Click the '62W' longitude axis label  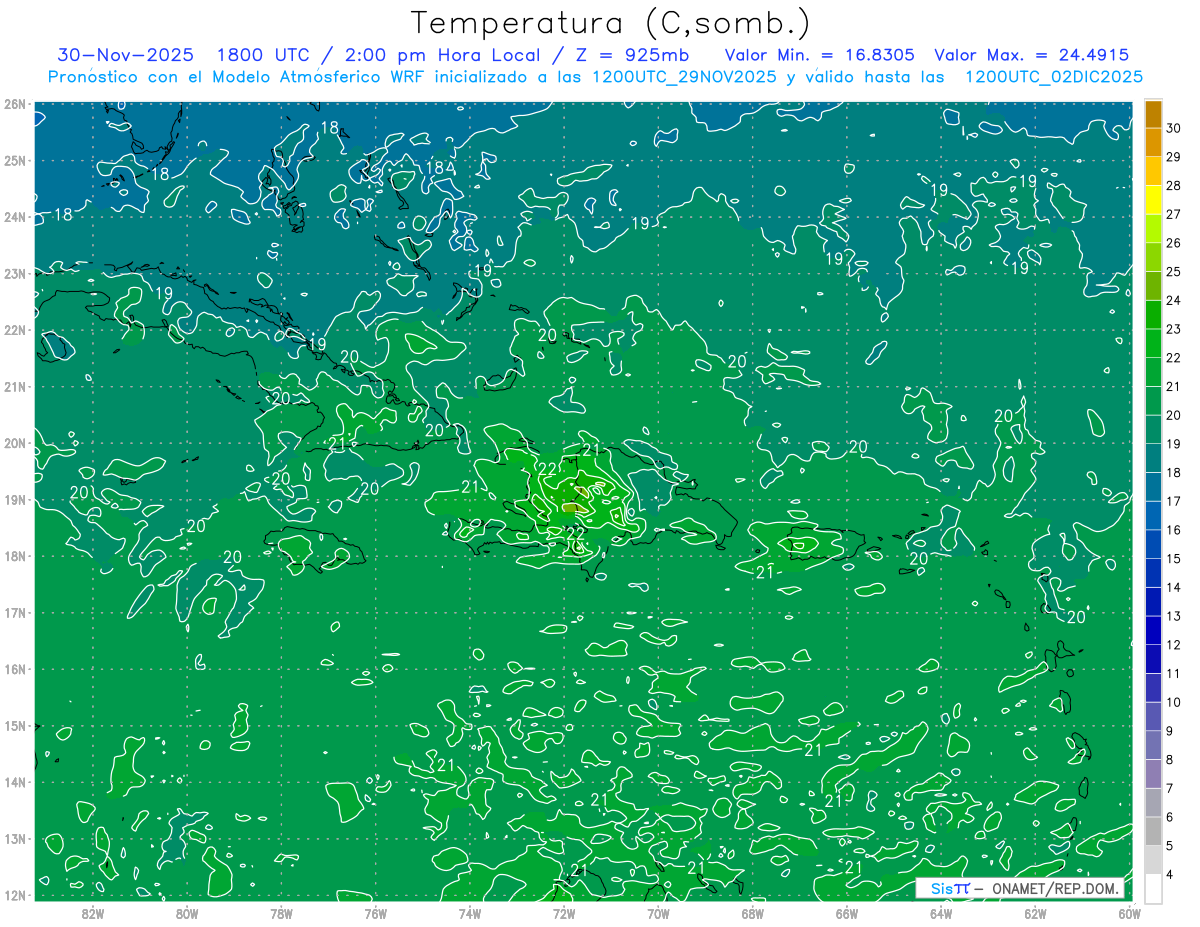point(1035,912)
